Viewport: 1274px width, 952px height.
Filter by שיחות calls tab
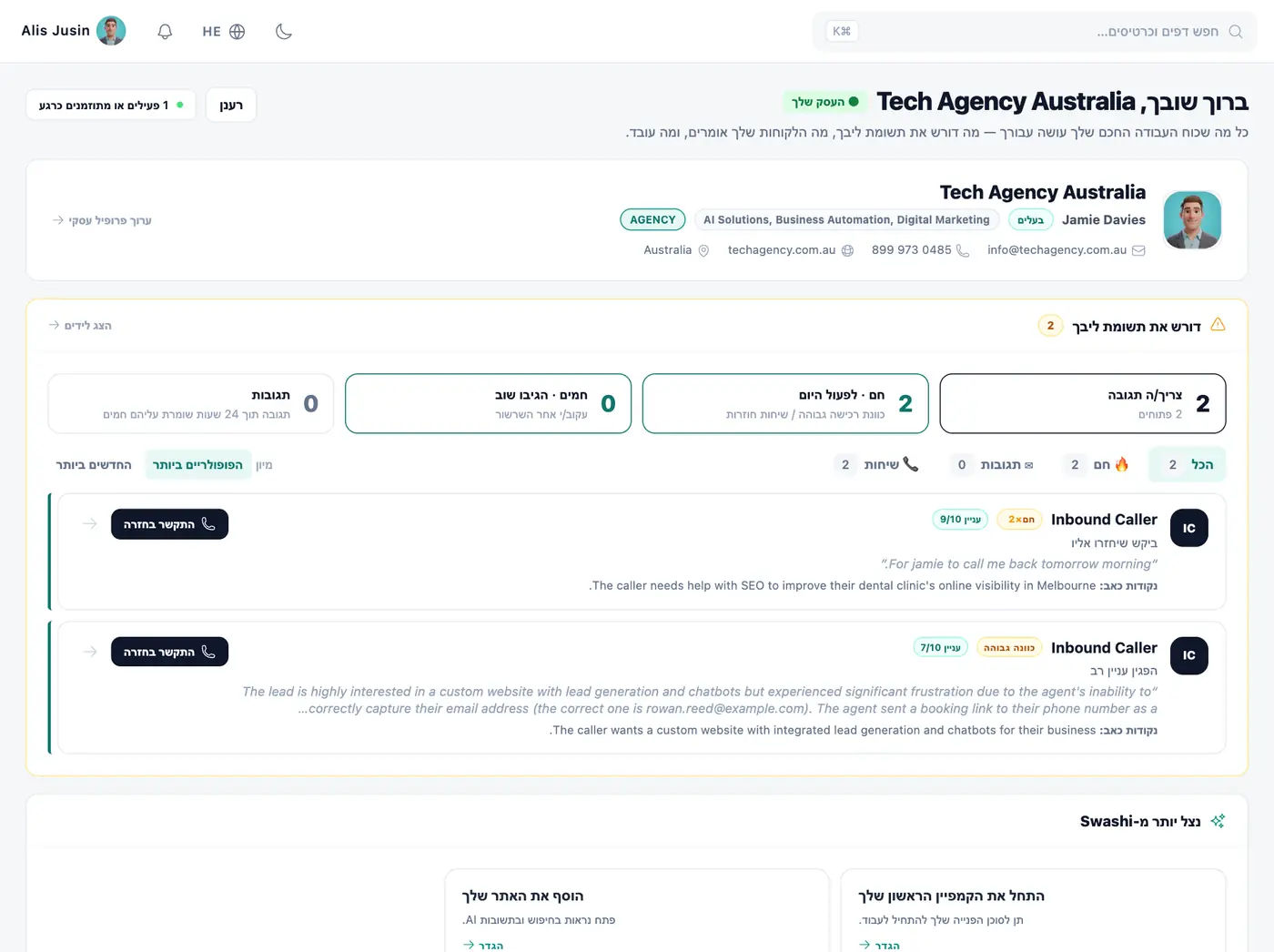tap(877, 464)
